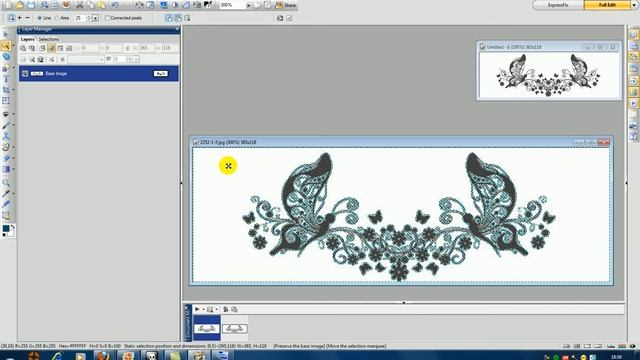The width and height of the screenshot is (640, 360).
Task: Open Internet Explorer from the taskbar
Action: coord(57,355)
